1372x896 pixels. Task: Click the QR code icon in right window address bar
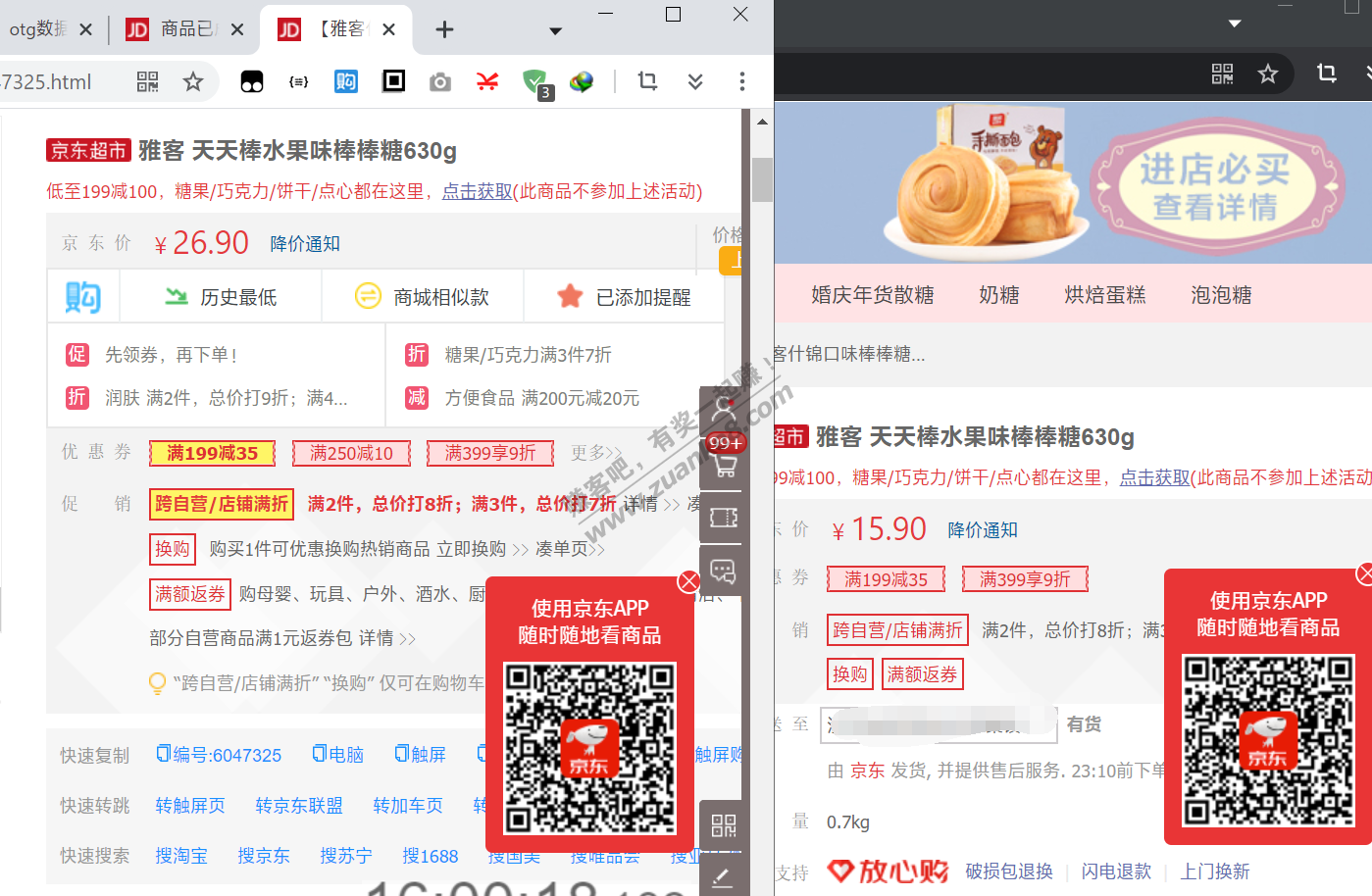tap(1222, 74)
